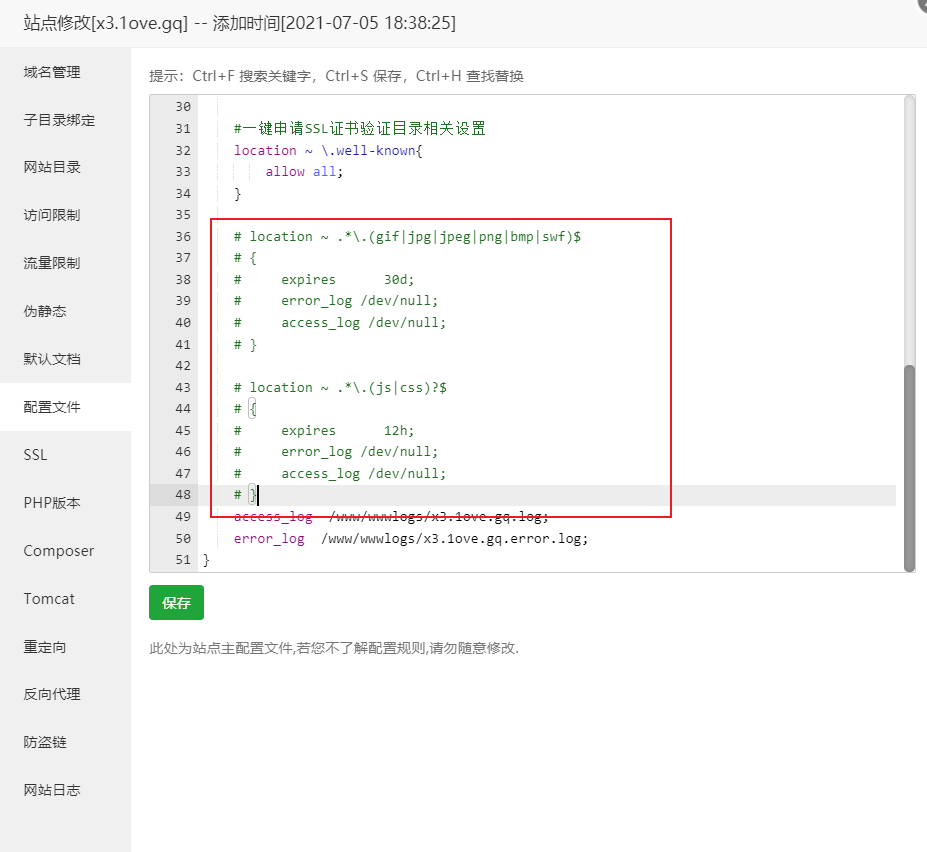Switch to 子目录绑定 section
Viewport: 927px width, 852px height.
click(59, 120)
